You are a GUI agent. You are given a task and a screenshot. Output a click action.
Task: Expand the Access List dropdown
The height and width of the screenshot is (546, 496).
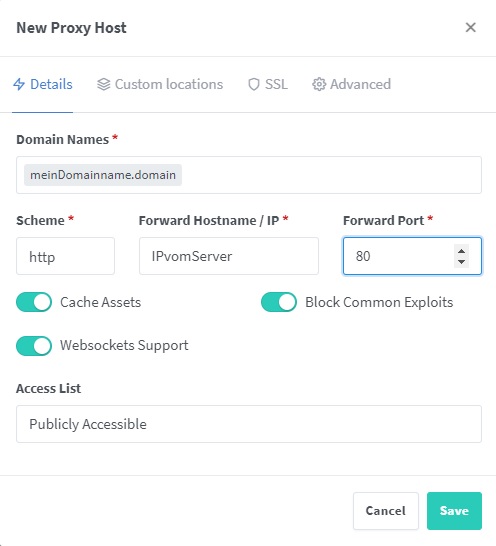[x=249, y=424]
